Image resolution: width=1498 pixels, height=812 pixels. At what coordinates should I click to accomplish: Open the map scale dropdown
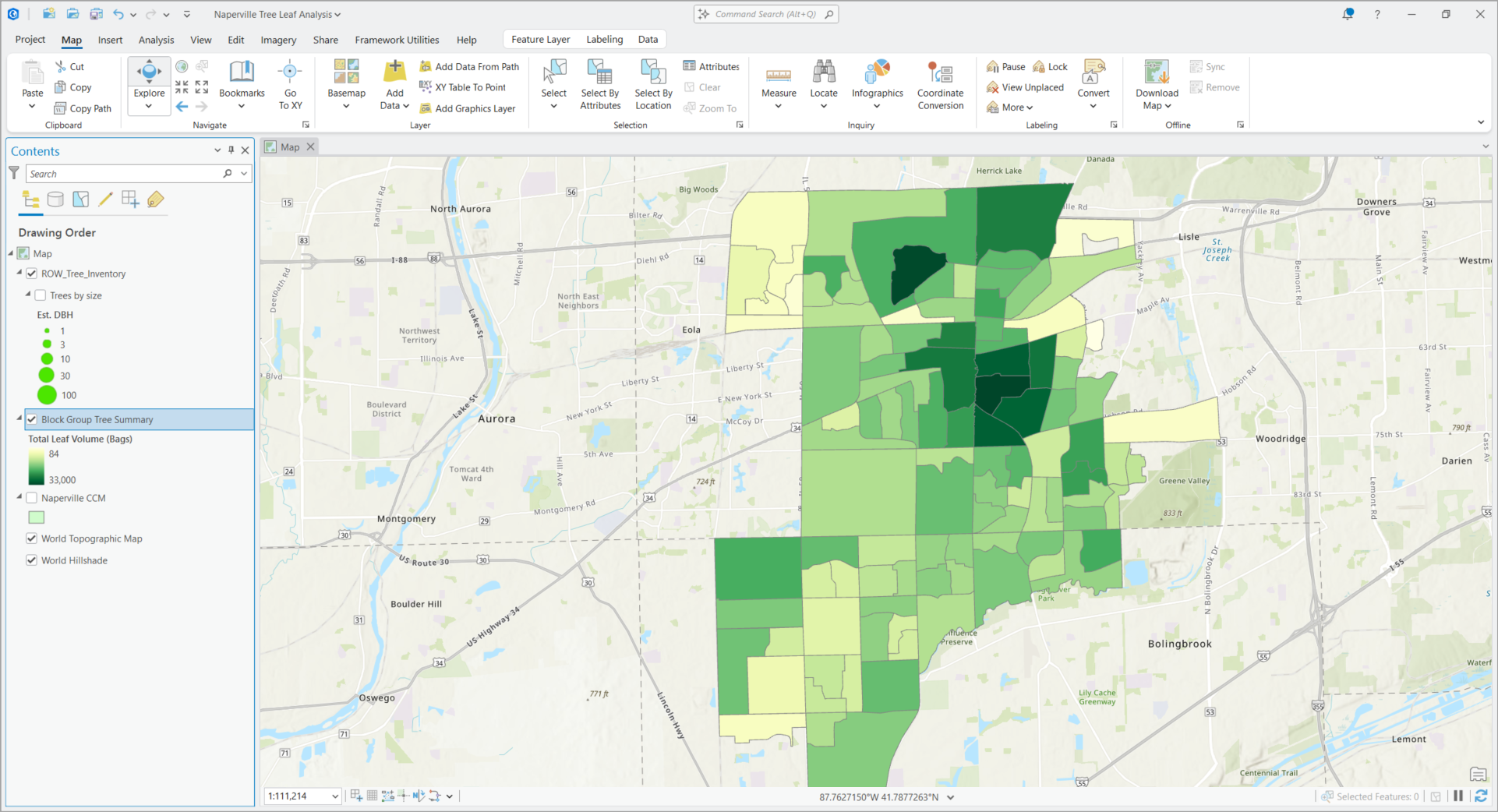pyautogui.click(x=335, y=796)
